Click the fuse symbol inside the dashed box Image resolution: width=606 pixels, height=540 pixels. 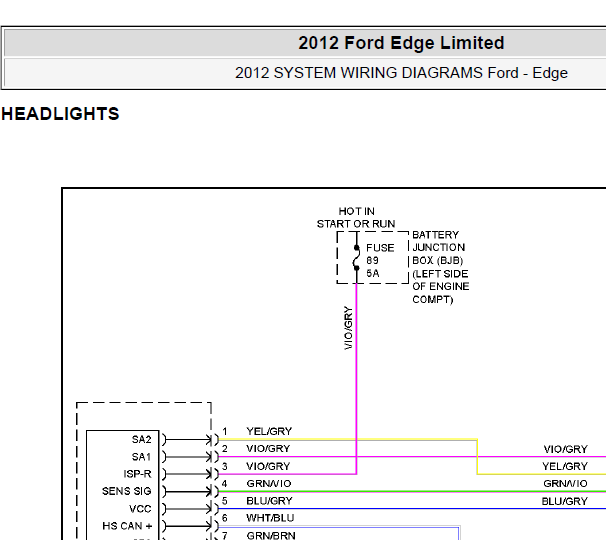click(x=356, y=257)
